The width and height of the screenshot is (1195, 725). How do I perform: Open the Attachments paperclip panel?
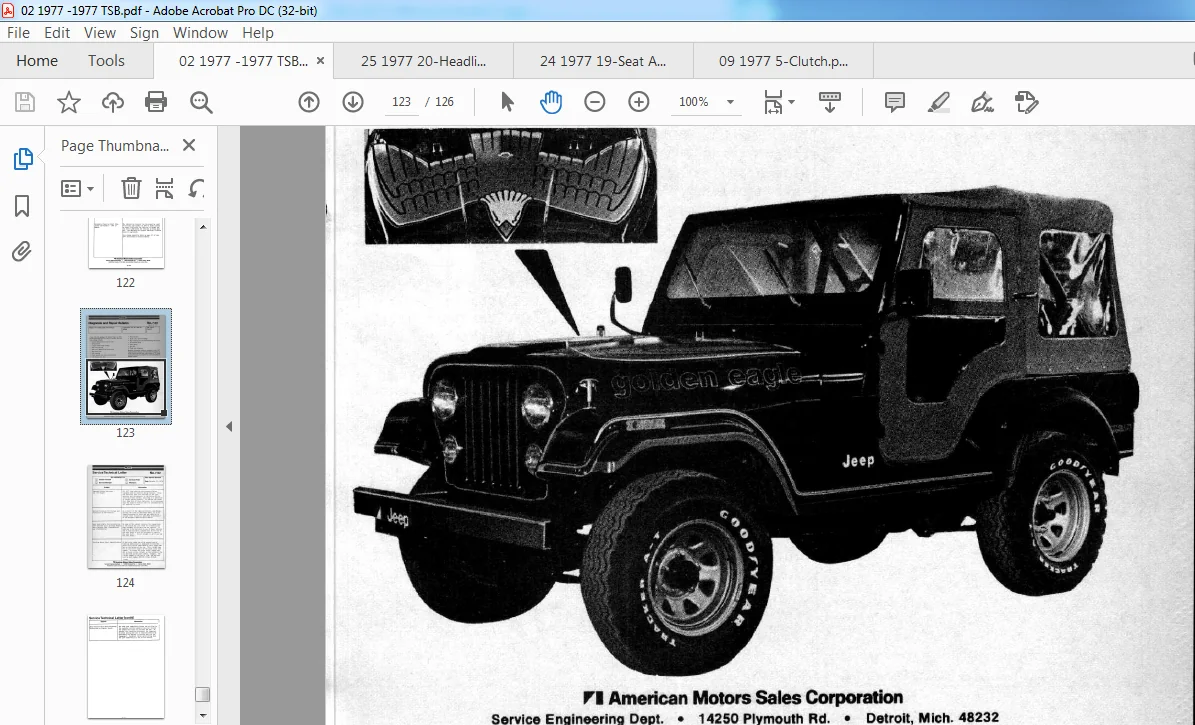(21, 252)
